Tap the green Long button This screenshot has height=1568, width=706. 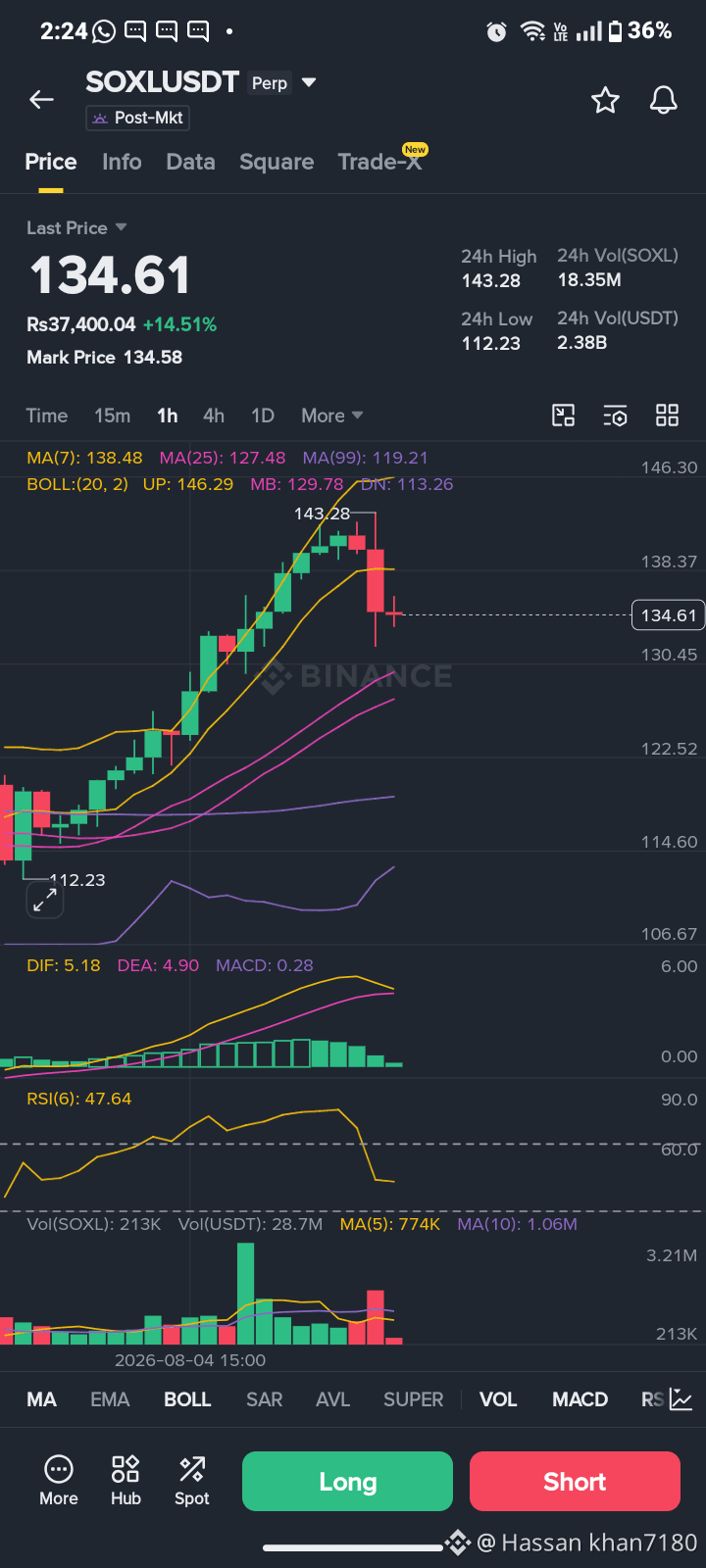coord(347,1481)
